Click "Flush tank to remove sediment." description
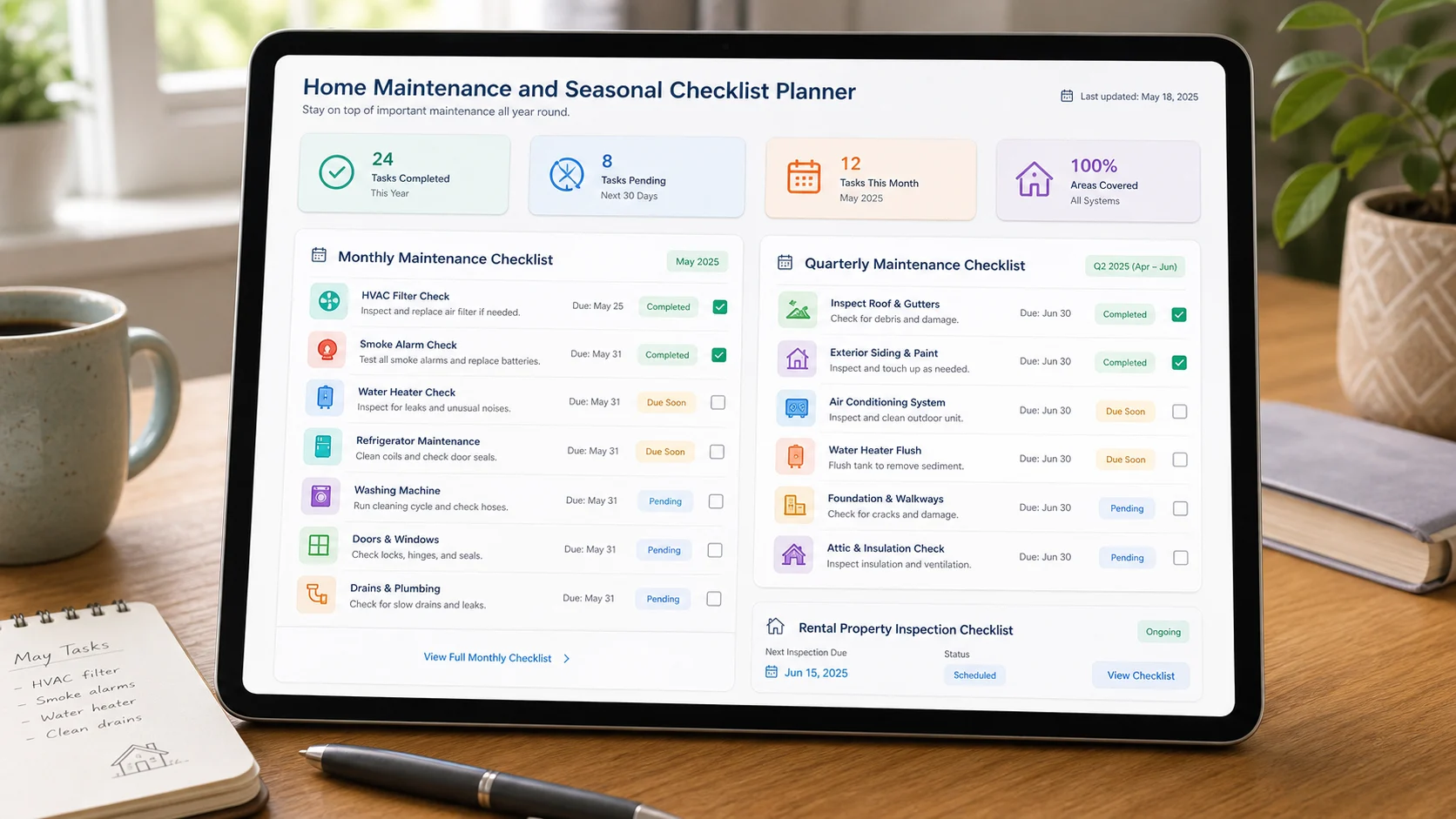 [x=896, y=466]
